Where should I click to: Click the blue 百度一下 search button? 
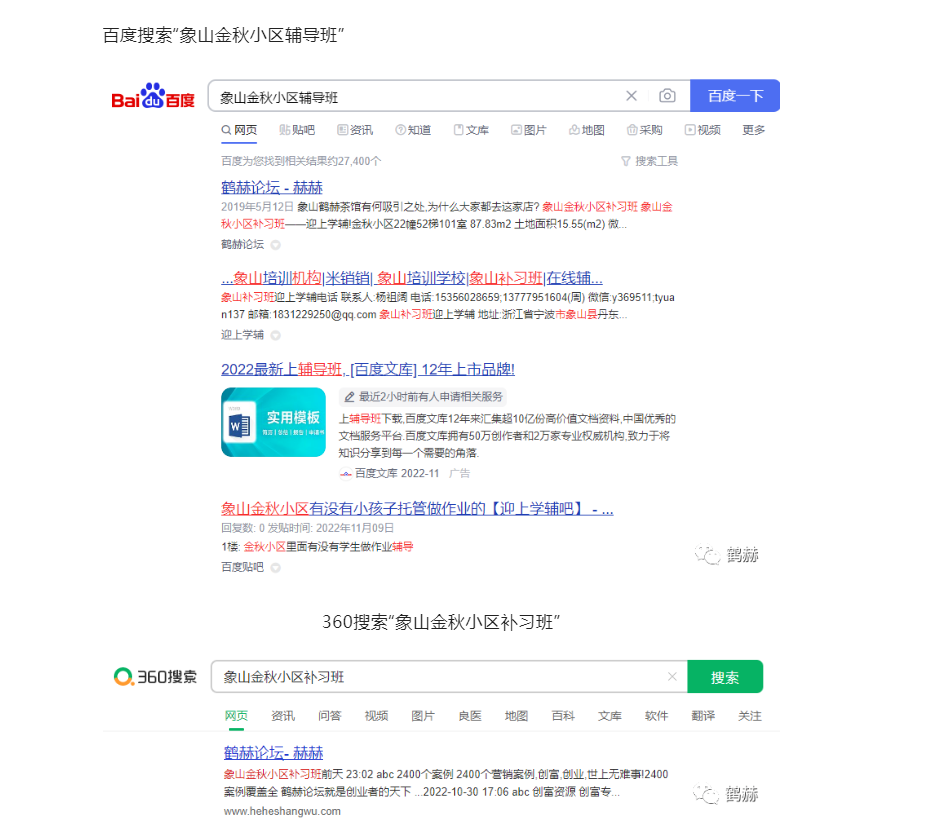click(x=734, y=95)
